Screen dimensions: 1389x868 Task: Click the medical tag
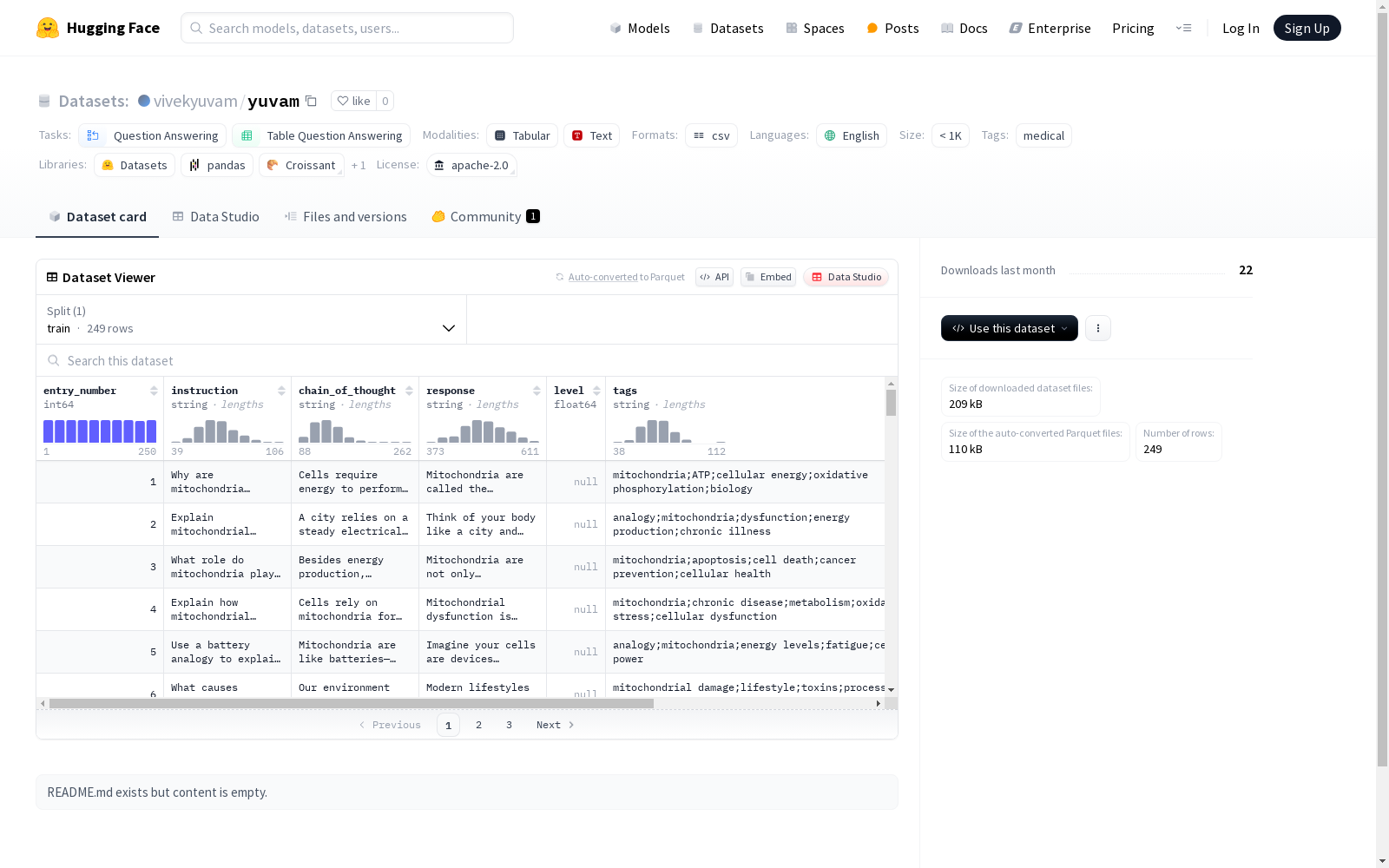(x=1043, y=135)
